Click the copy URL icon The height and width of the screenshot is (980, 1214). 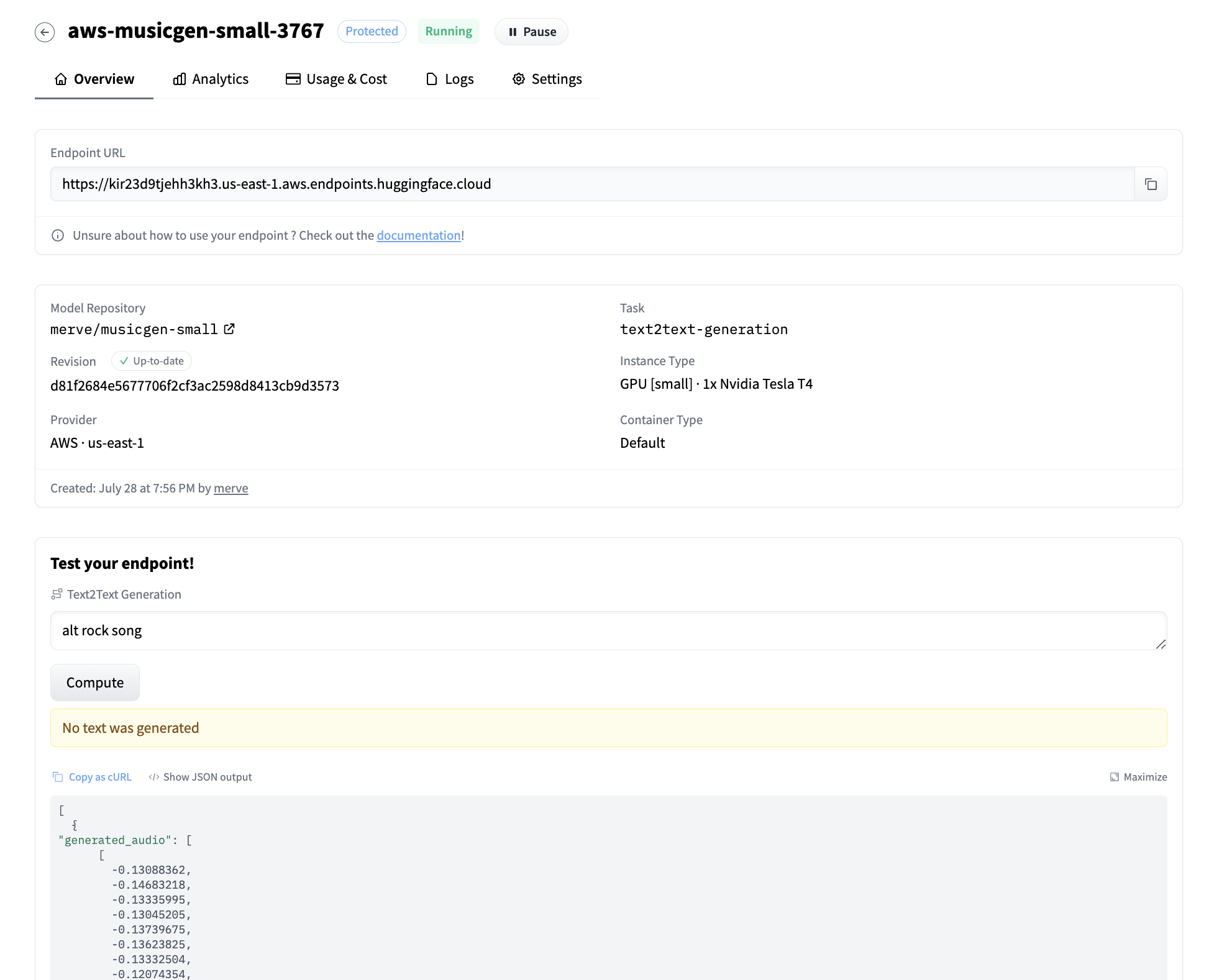1151,184
